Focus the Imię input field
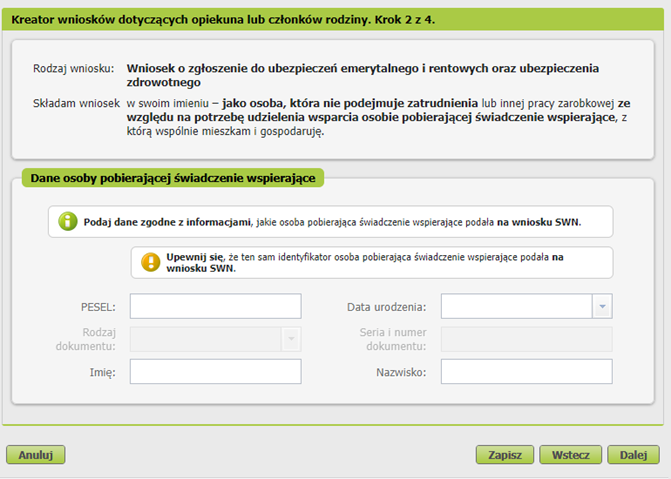Screen dimensions: 671x479 click(x=216, y=372)
